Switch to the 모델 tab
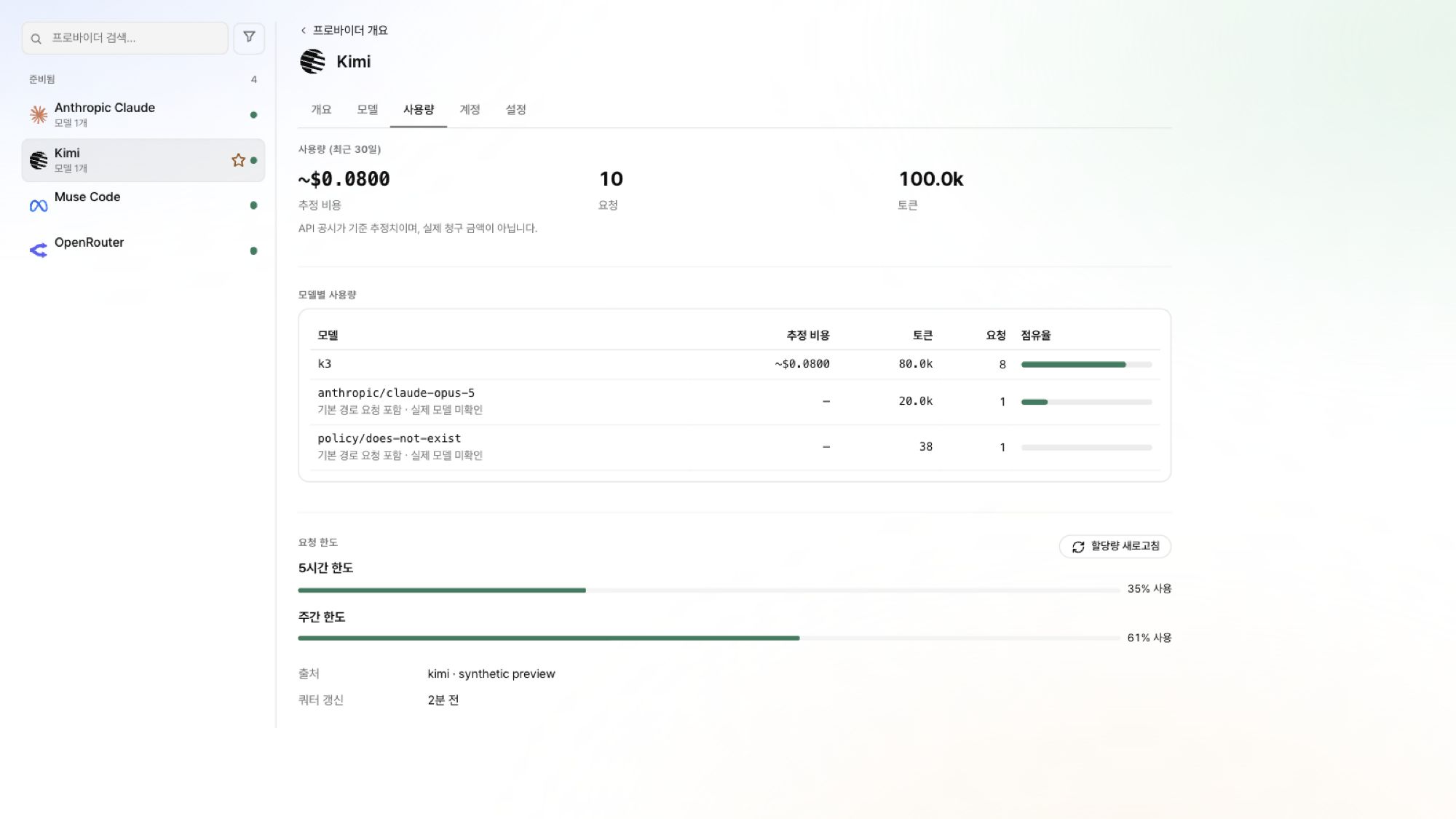1456x819 pixels. pyautogui.click(x=368, y=109)
